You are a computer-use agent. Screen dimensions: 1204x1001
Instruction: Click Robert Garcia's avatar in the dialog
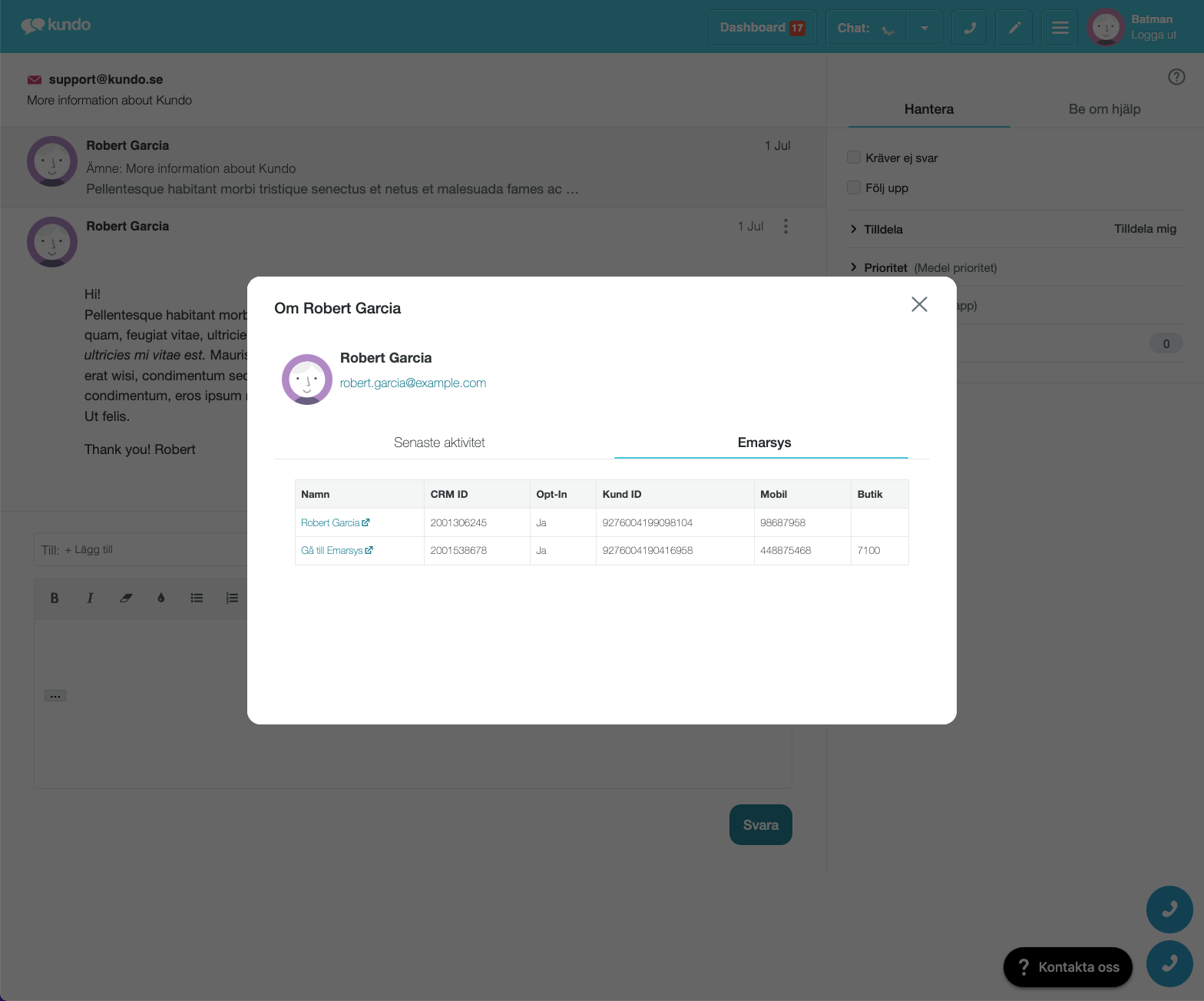pyautogui.click(x=307, y=380)
